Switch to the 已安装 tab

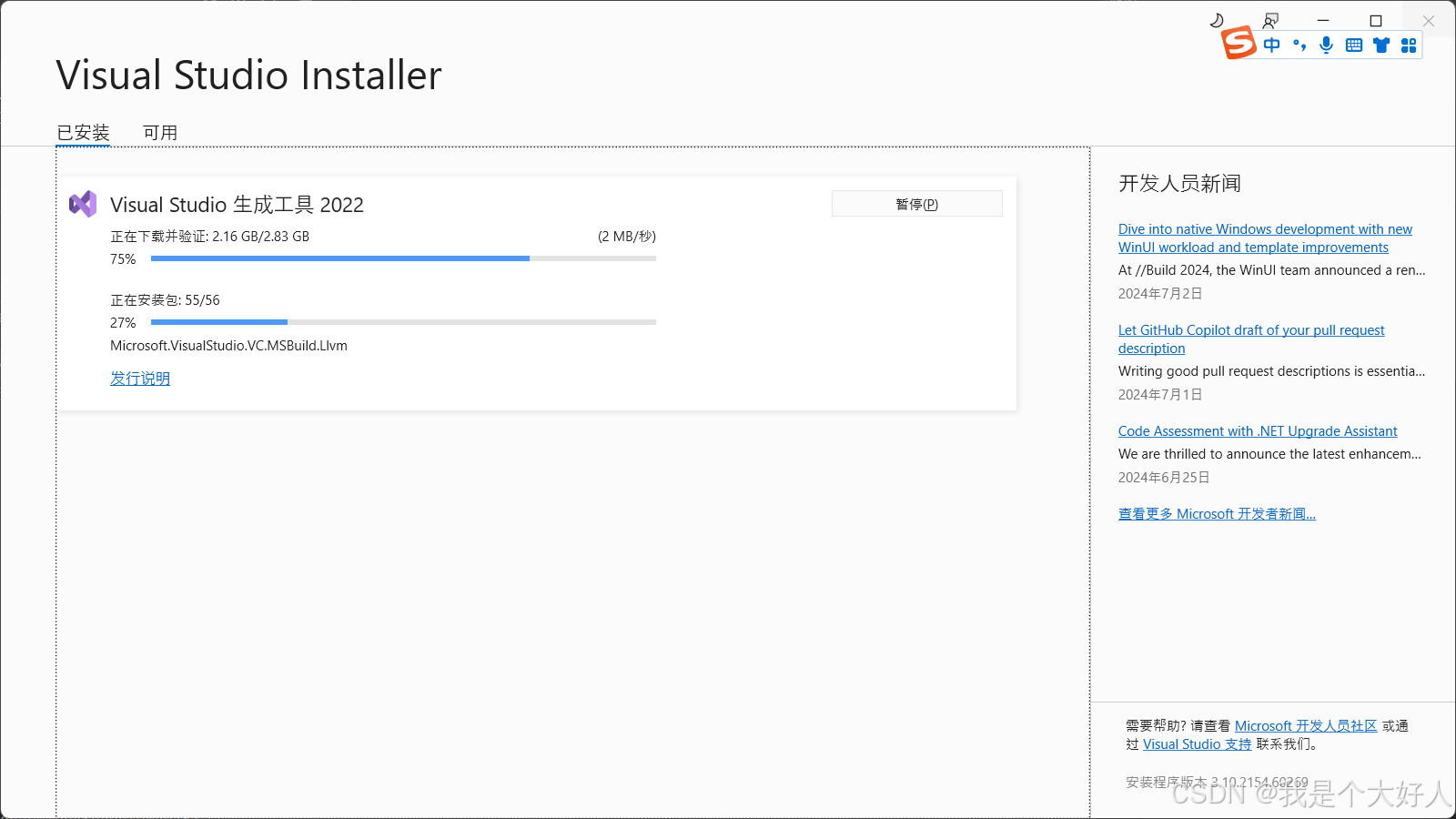tap(83, 133)
